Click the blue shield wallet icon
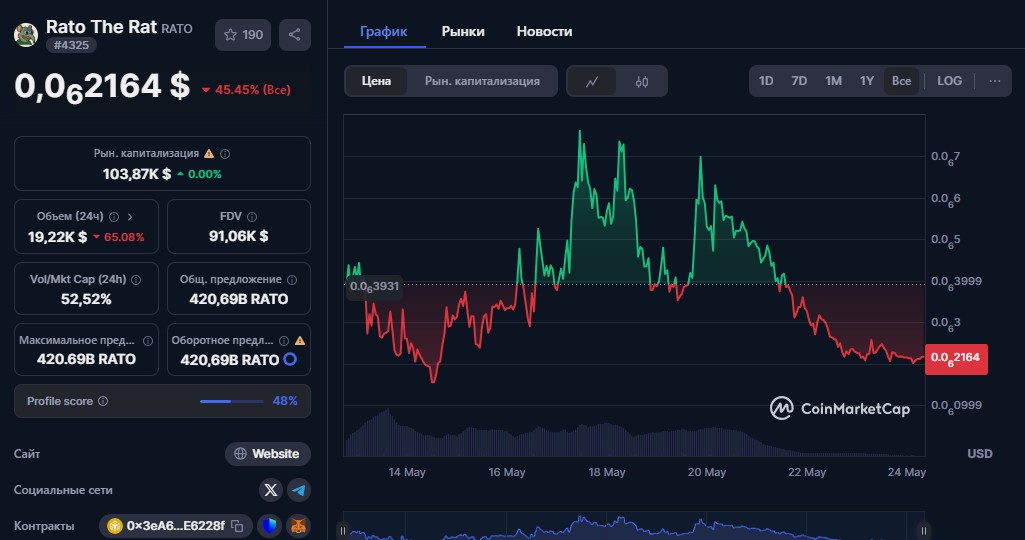1025x540 pixels. click(x=270, y=526)
